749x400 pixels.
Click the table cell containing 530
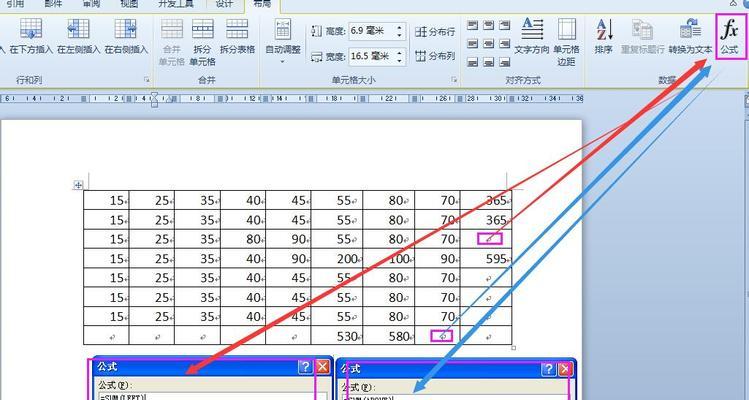337,335
